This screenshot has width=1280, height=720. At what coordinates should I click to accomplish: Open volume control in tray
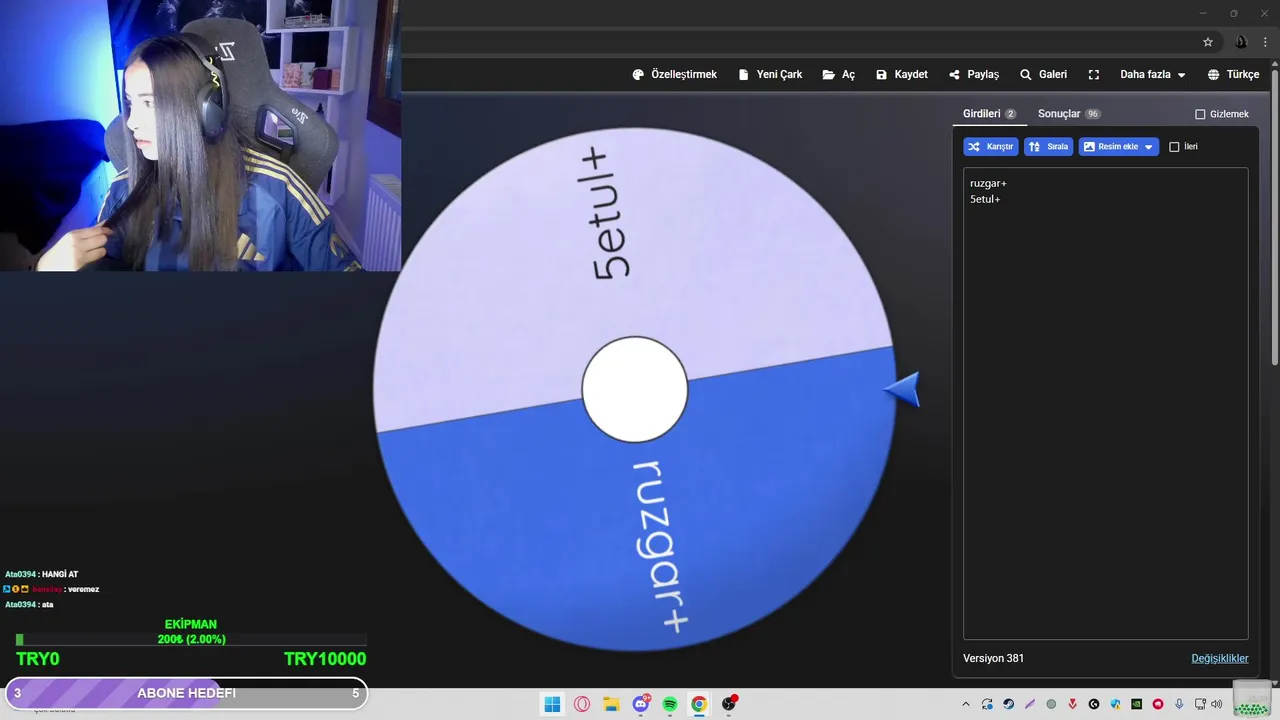(x=1217, y=704)
